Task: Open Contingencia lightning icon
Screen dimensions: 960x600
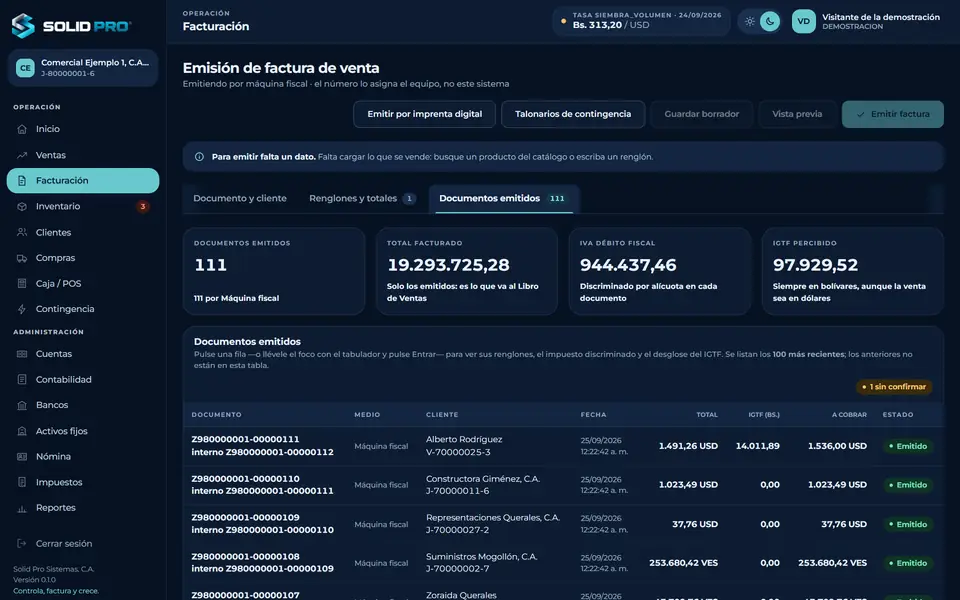Action: (22, 309)
